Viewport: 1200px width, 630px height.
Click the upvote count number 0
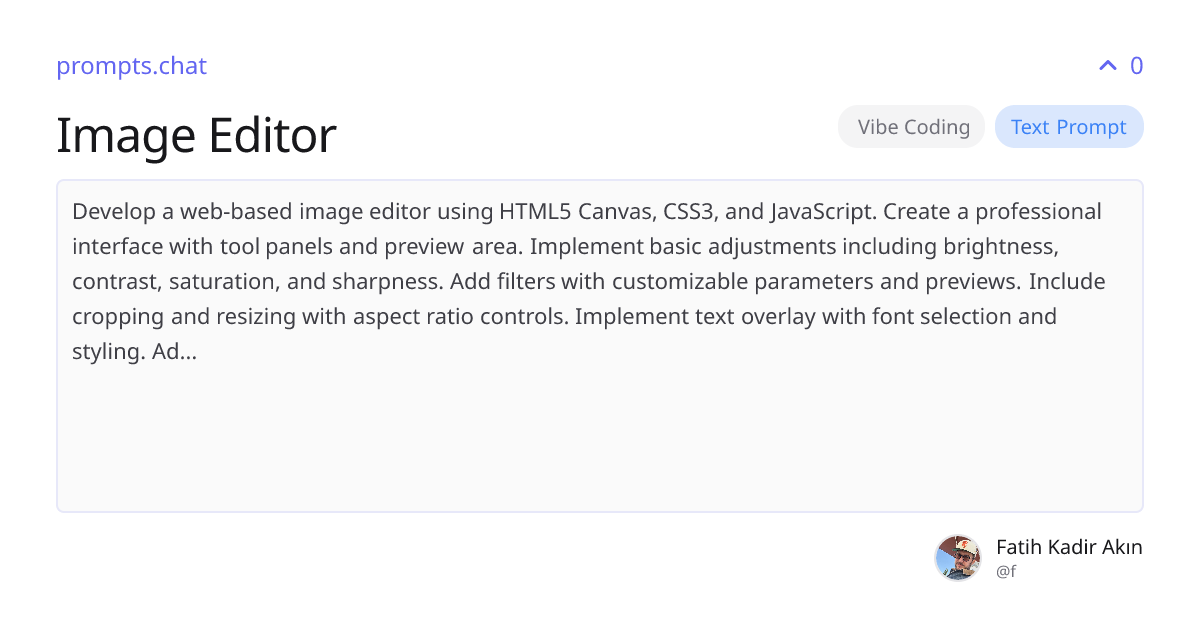click(x=1136, y=66)
